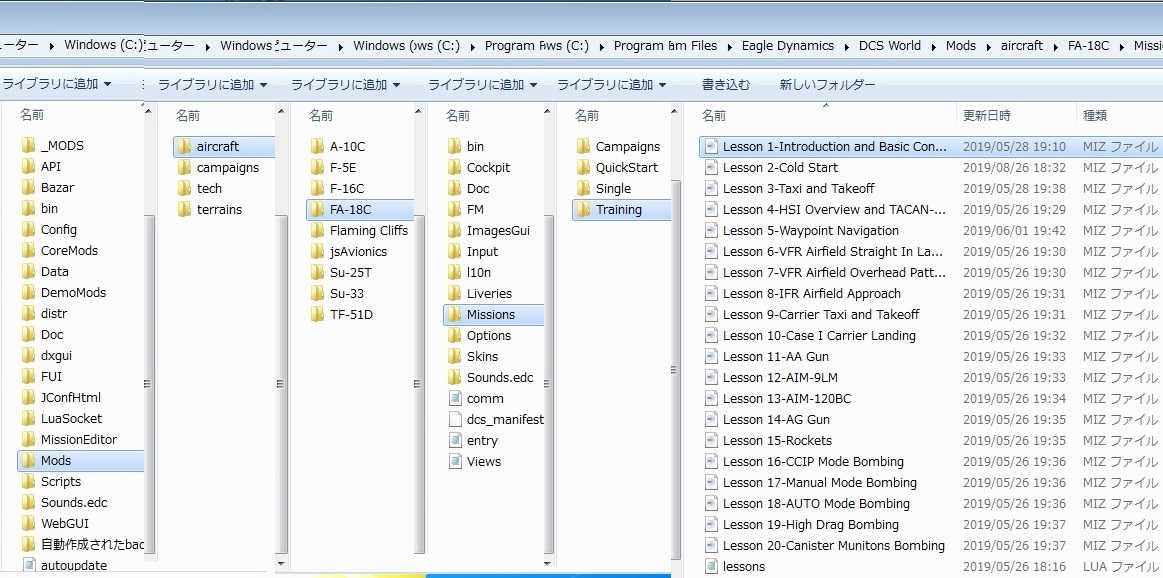Viewport: 1163px width, 578px height.
Task: Select the QuickStart folder name
Action: 627,167
